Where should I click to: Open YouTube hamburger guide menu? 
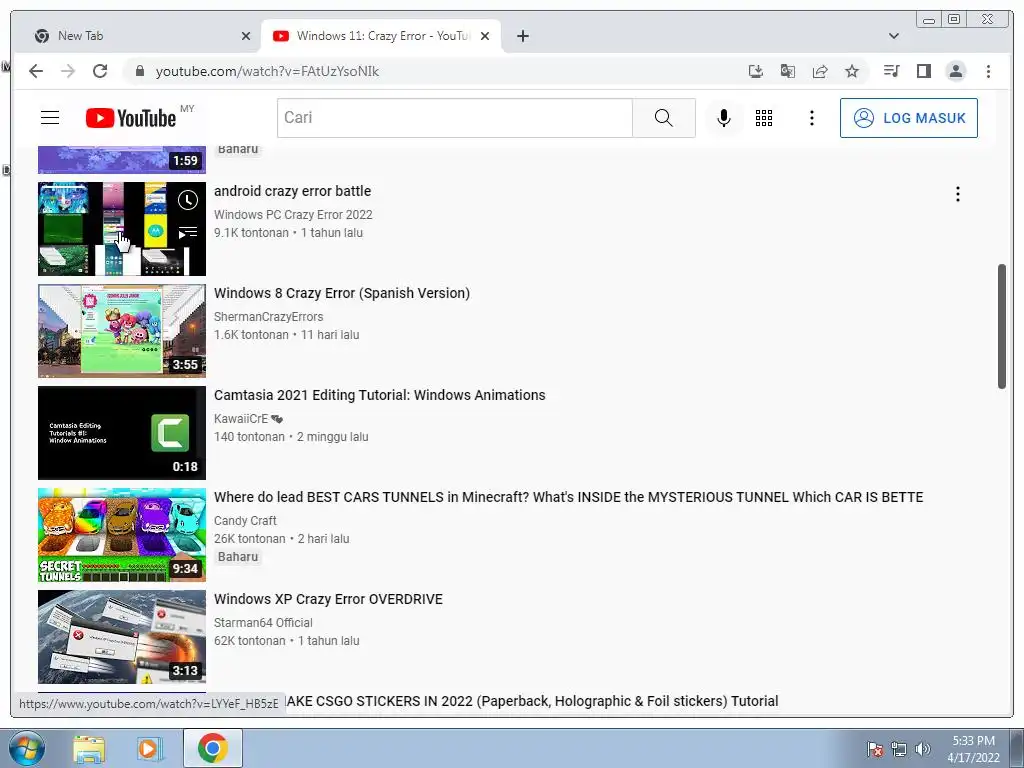50,118
